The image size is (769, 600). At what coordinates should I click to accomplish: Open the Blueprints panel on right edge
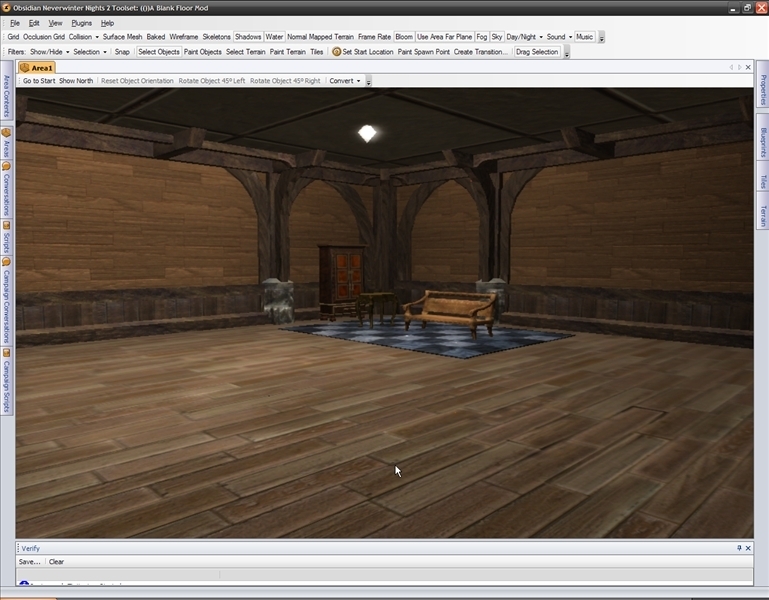[x=762, y=143]
